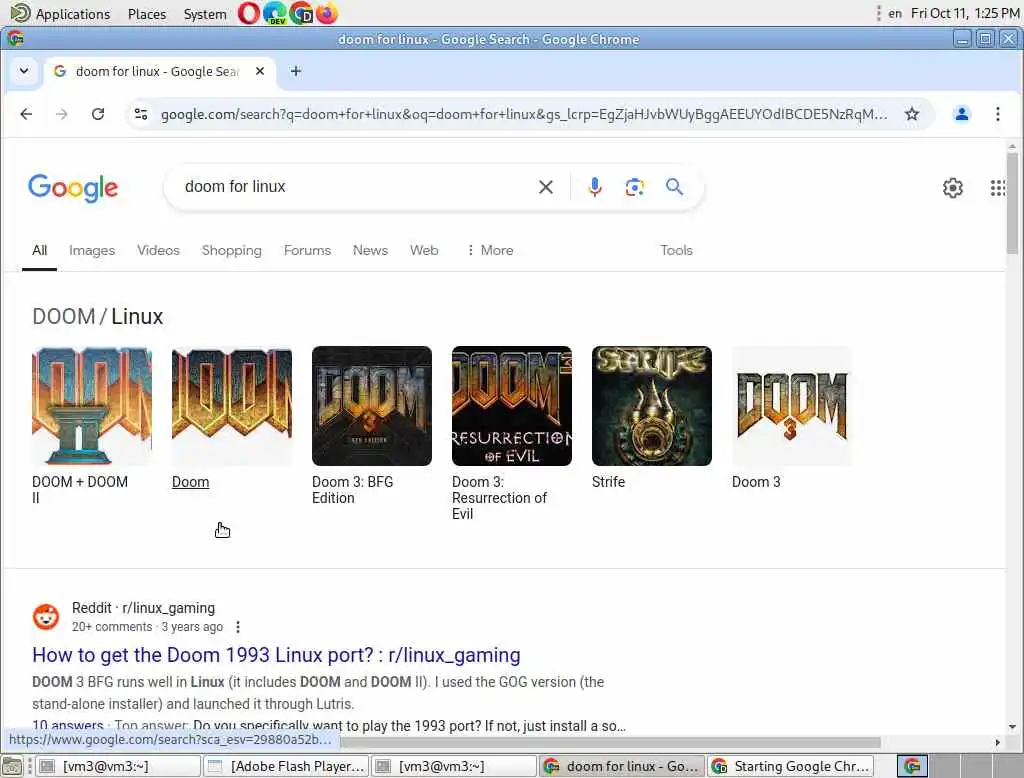This screenshot has width=1024, height=778.
Task: Open the Doom 3: BFG Edition thumbnail
Action: (372, 406)
